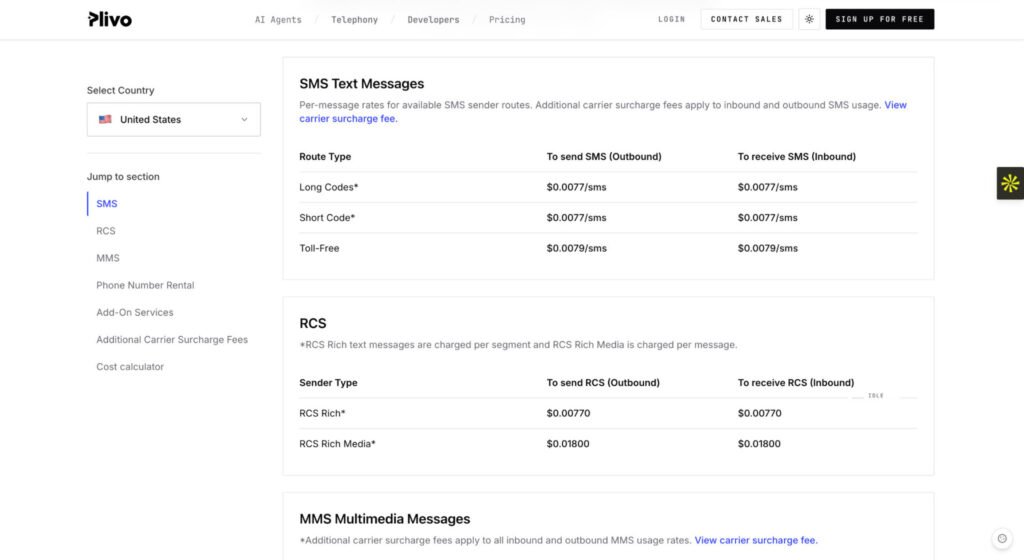Click the 'MMS Multimedia Messages' heading
The height and width of the screenshot is (560, 1024).
coord(385,519)
